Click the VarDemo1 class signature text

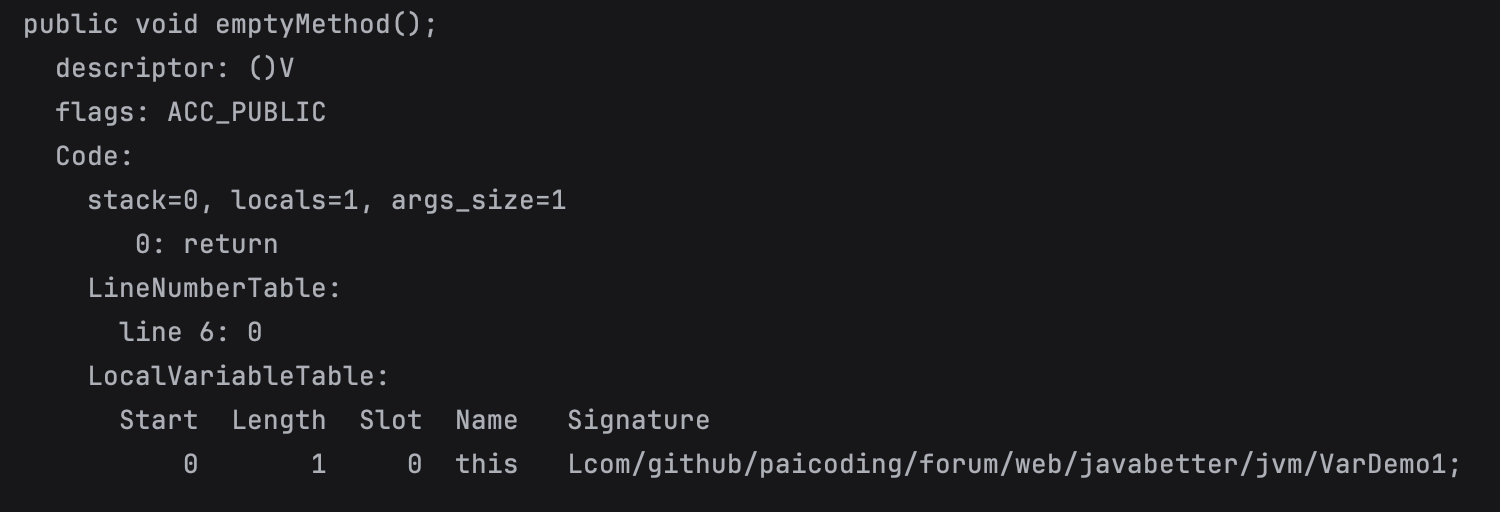1015,465
